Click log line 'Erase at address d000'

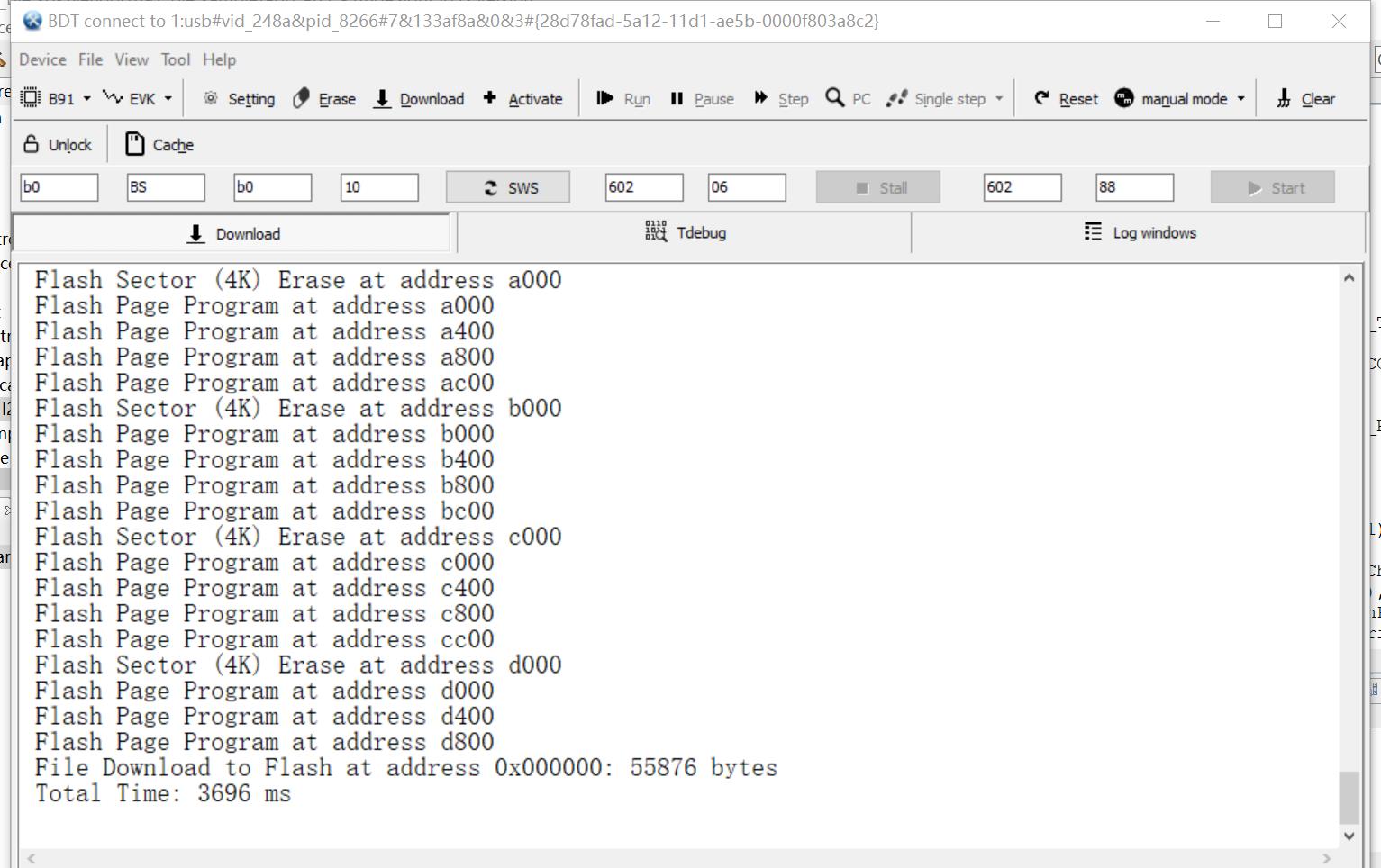(x=298, y=665)
